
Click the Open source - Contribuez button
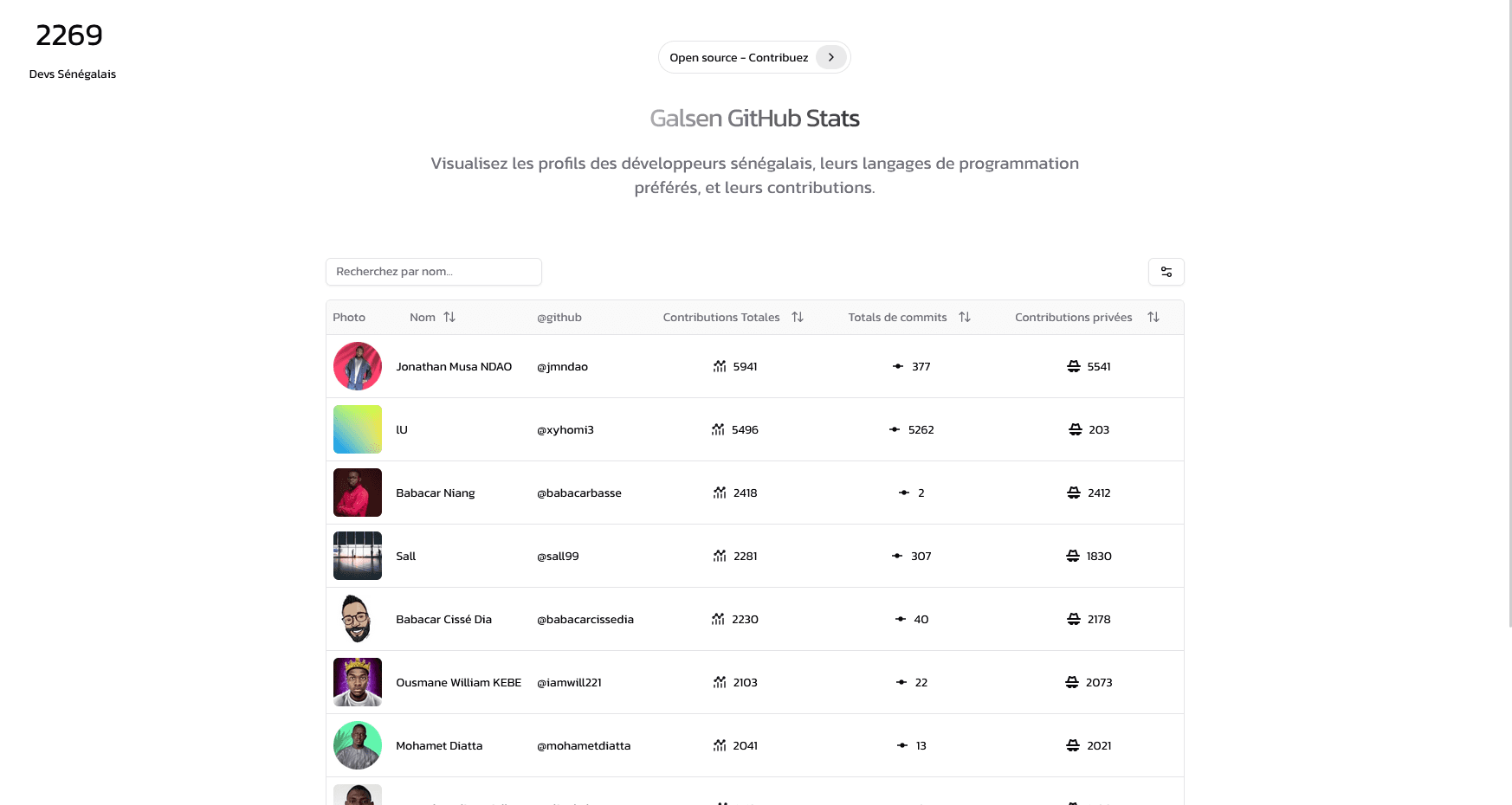(x=754, y=57)
